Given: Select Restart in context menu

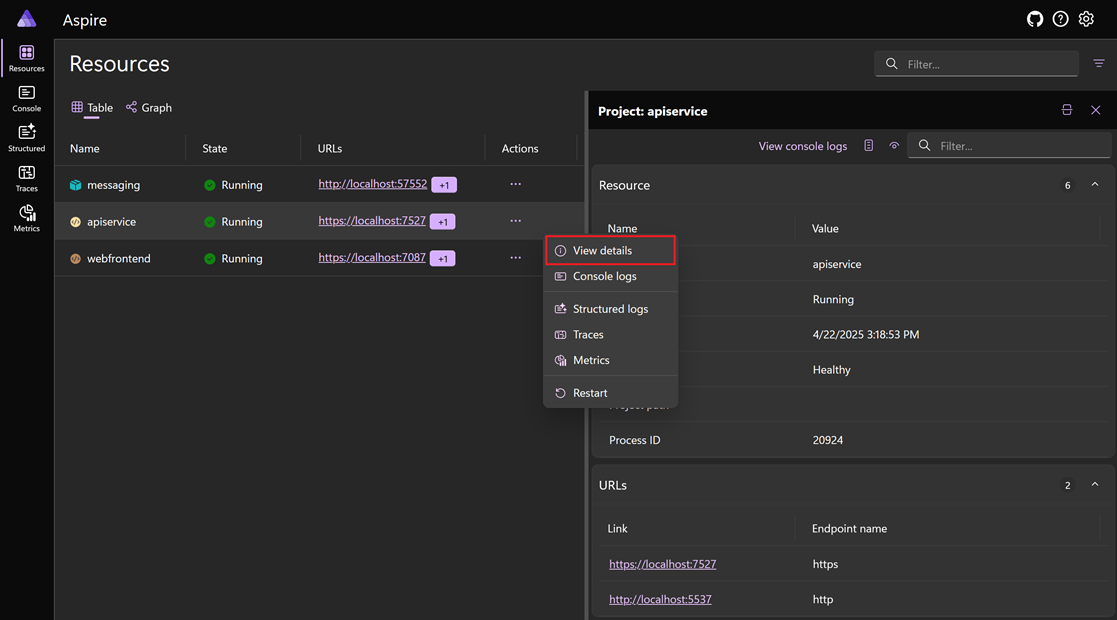Looking at the screenshot, I should pyautogui.click(x=611, y=393).
